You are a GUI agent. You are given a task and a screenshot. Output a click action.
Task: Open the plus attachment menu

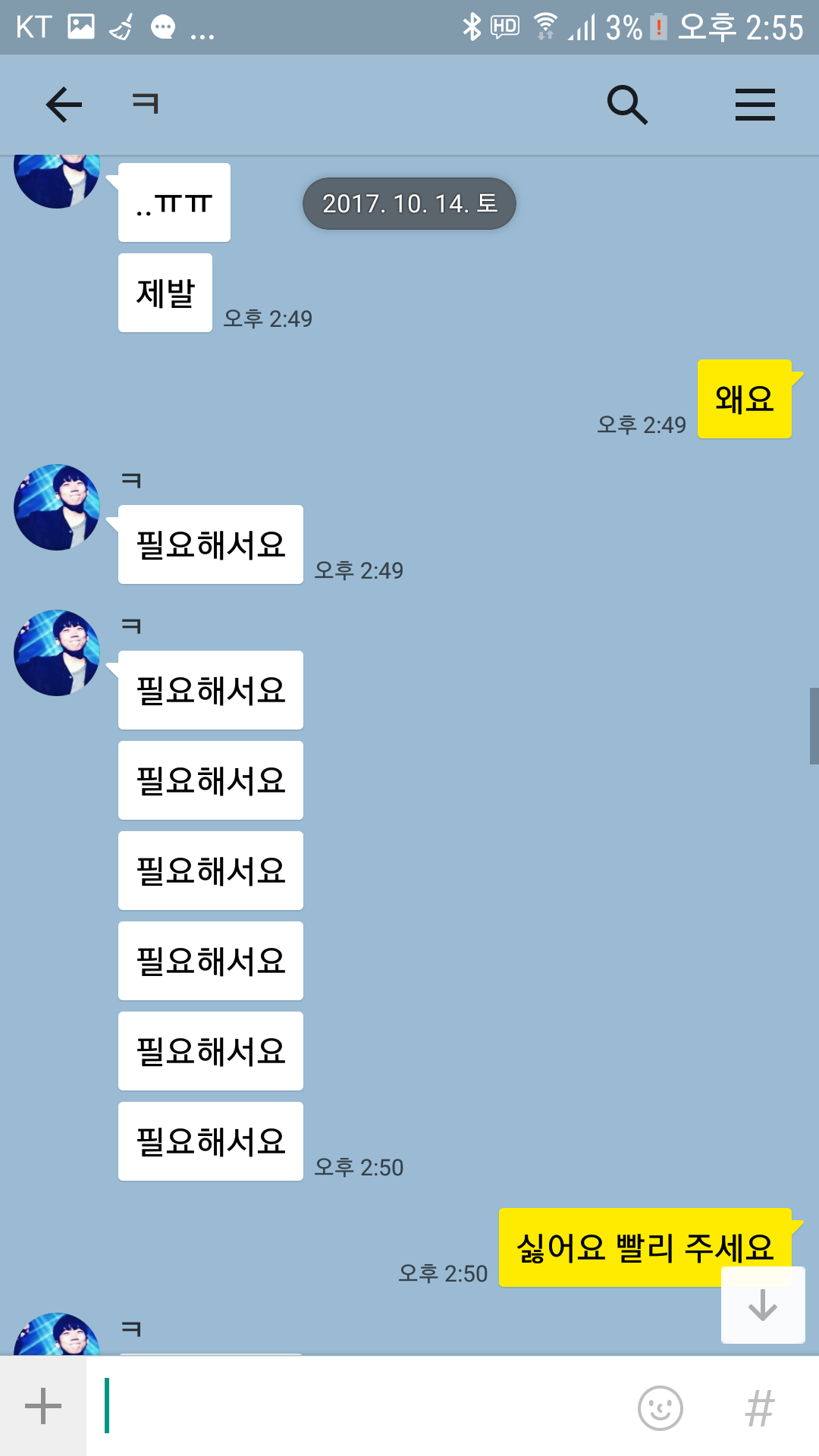click(43, 1407)
